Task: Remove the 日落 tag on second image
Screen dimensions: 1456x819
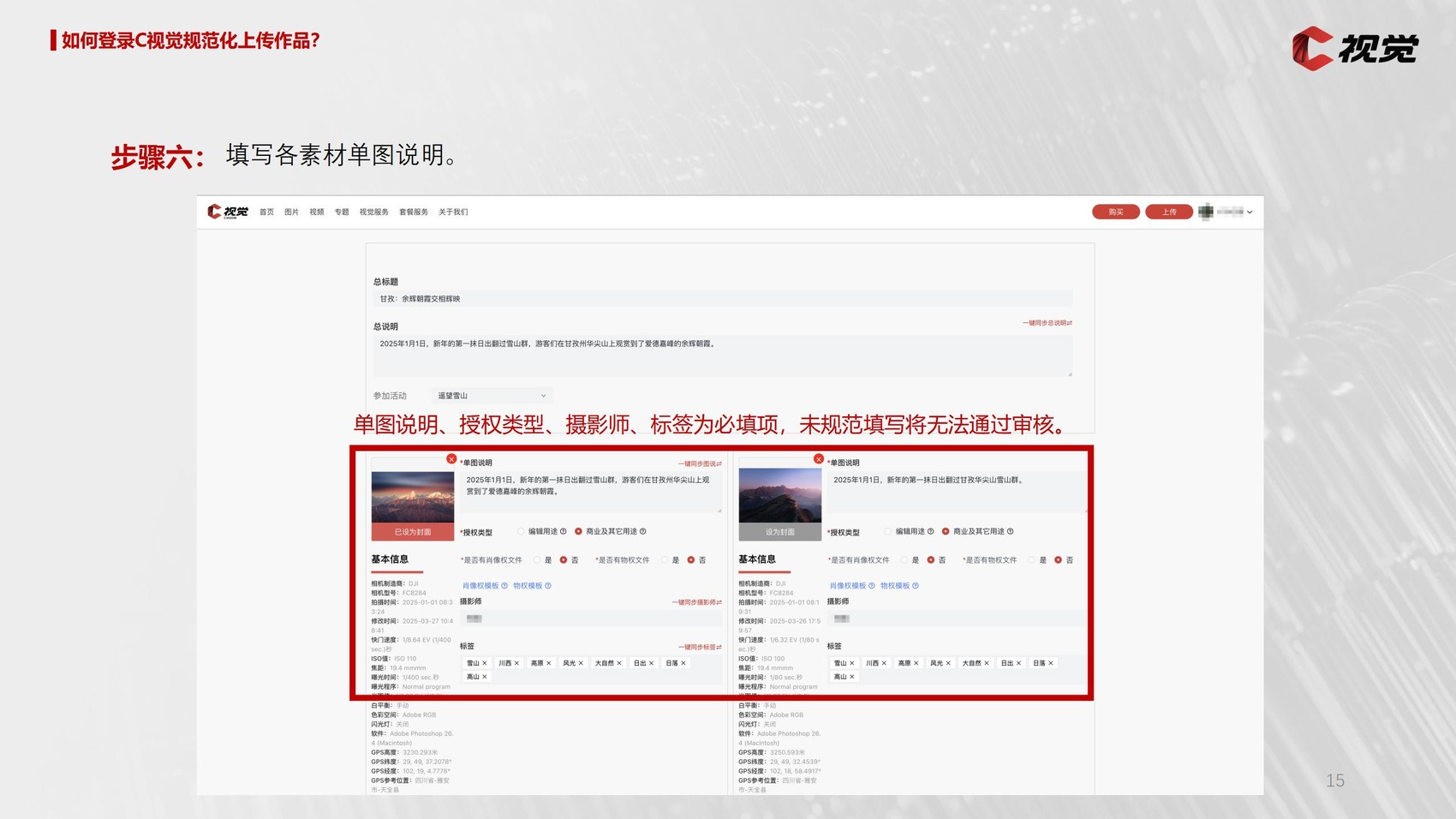Action: 1051,663
